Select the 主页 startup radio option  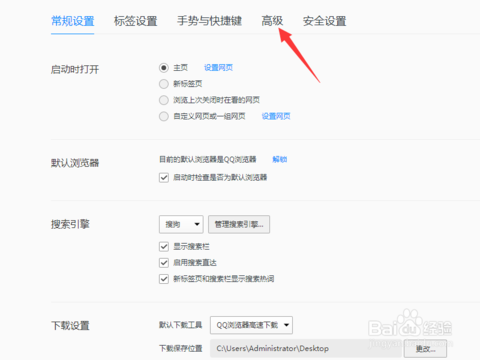(x=164, y=68)
